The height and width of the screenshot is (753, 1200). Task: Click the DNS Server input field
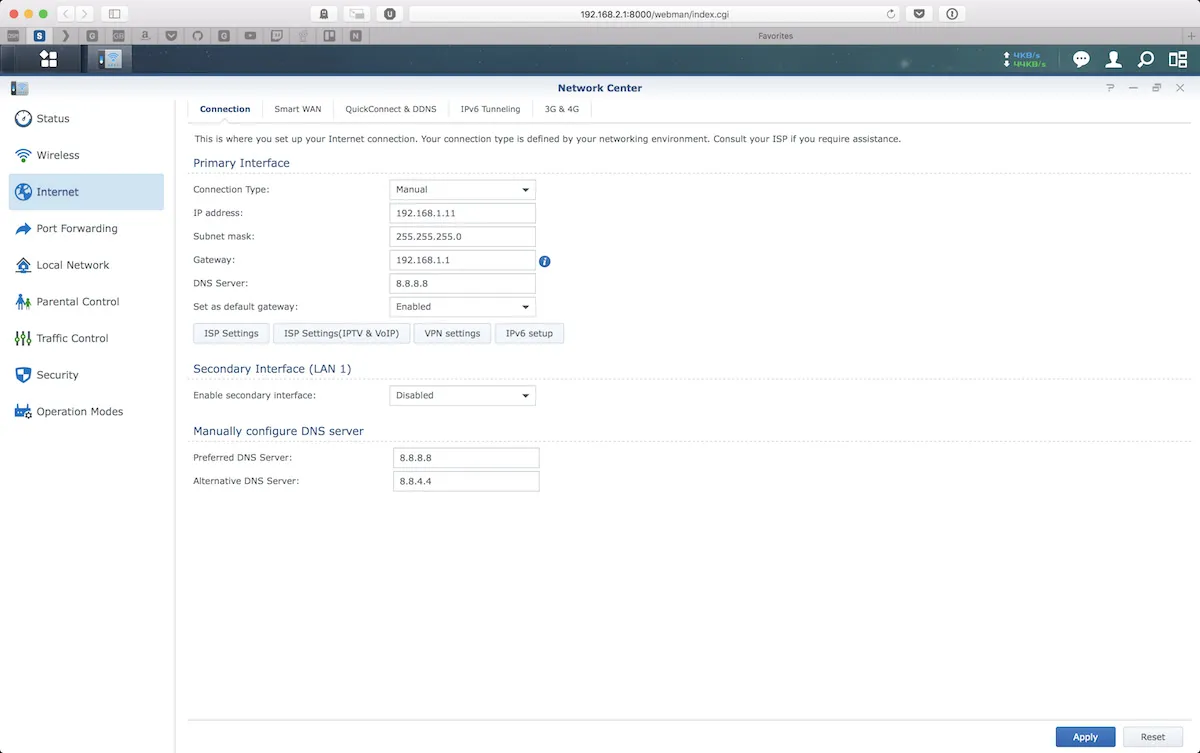click(x=462, y=284)
